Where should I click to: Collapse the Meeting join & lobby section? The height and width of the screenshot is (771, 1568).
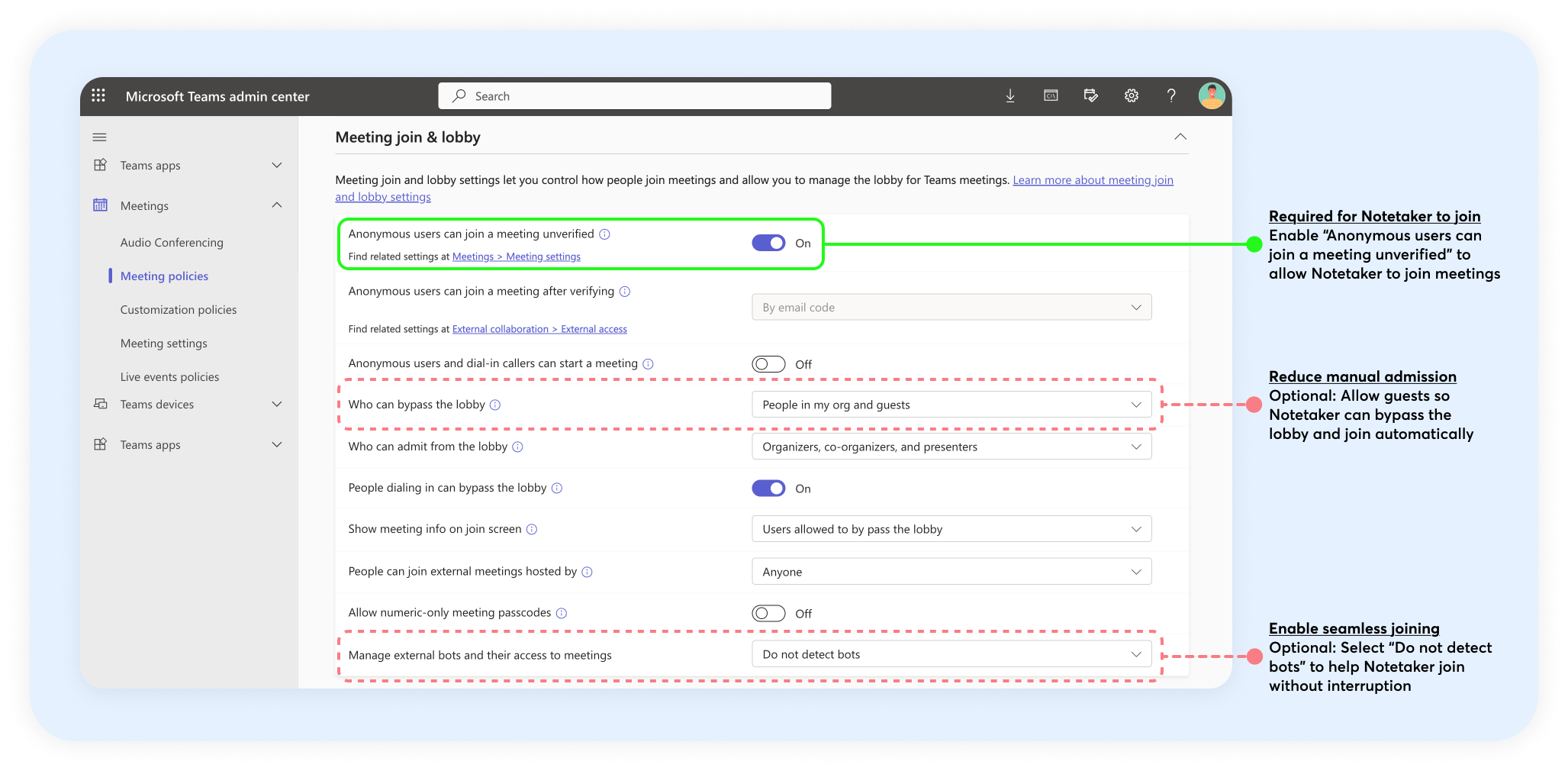(1180, 137)
